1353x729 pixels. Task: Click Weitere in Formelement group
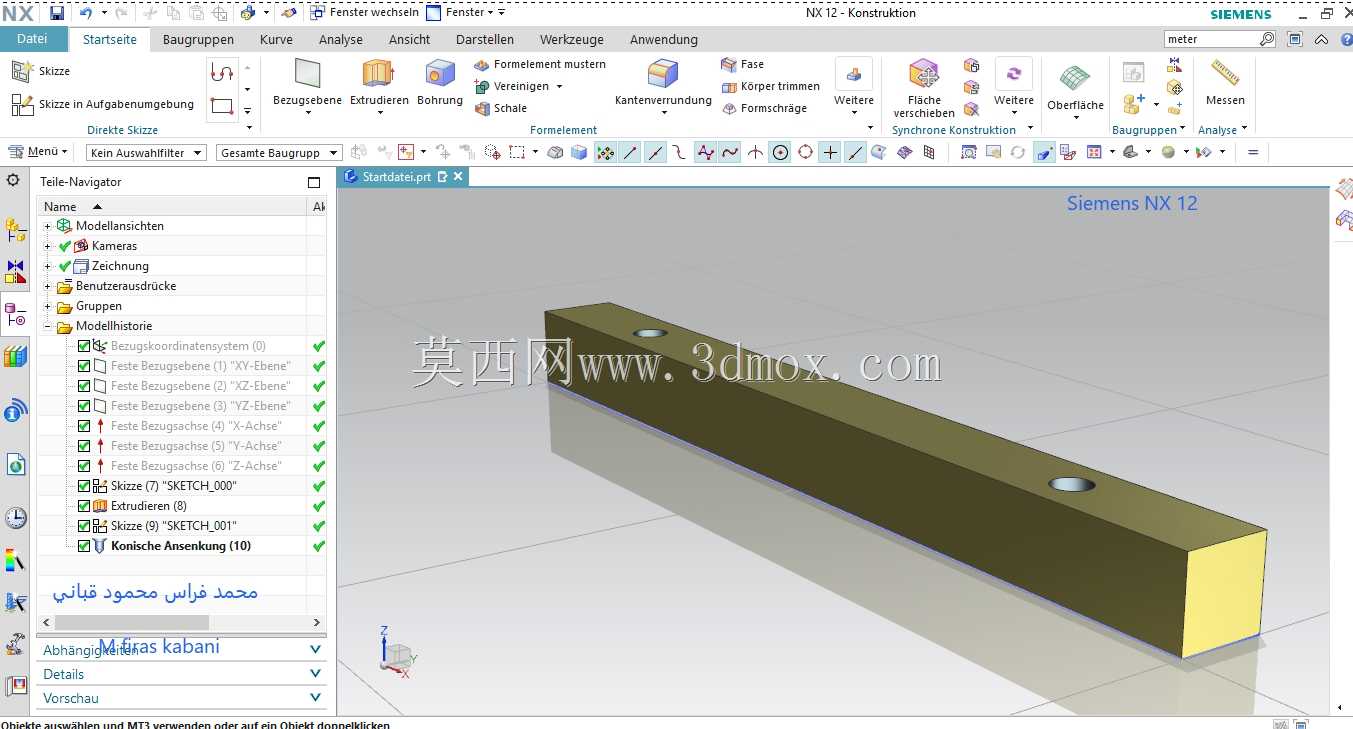pos(854,85)
